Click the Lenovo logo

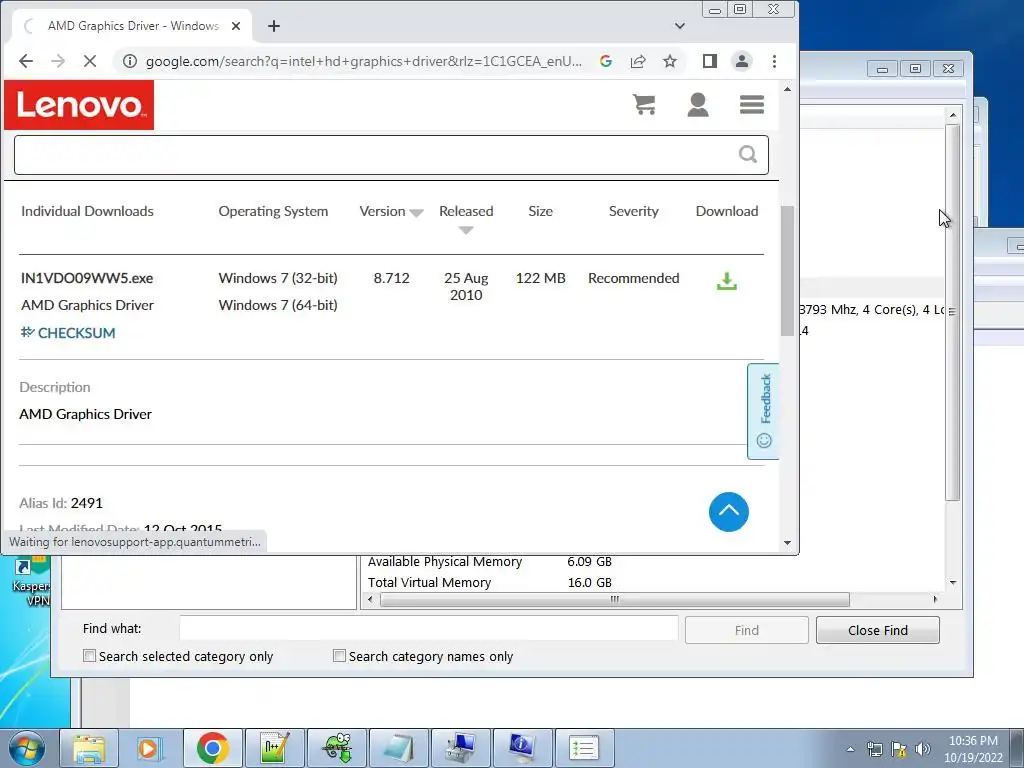pos(79,105)
